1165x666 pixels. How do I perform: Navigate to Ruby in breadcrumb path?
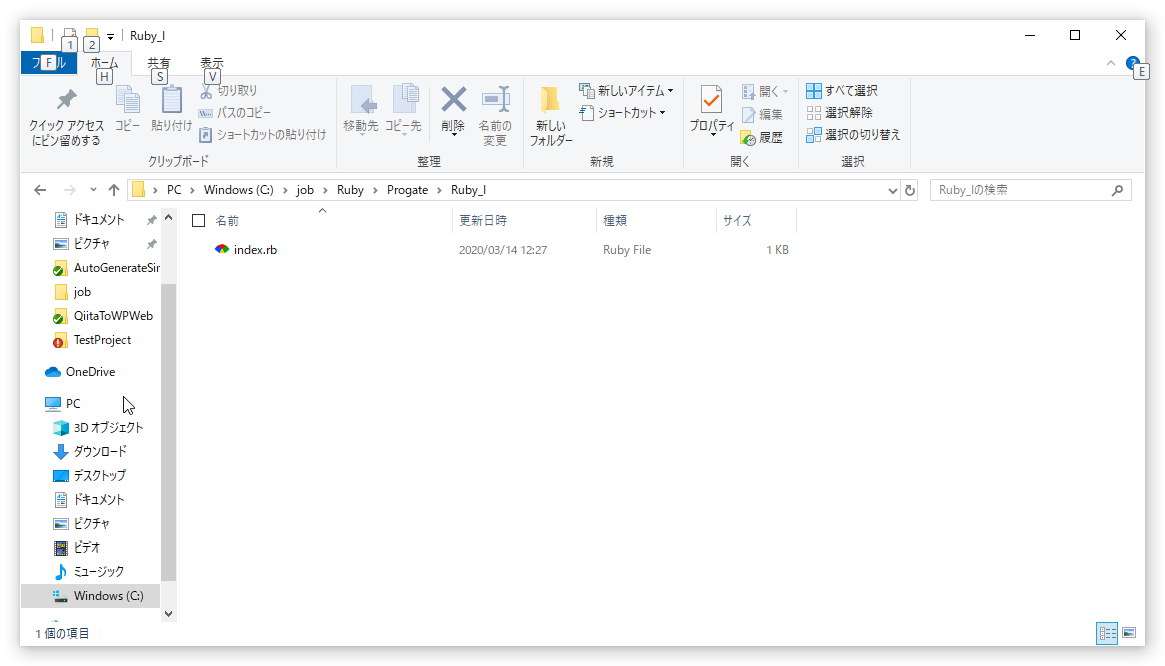click(350, 190)
